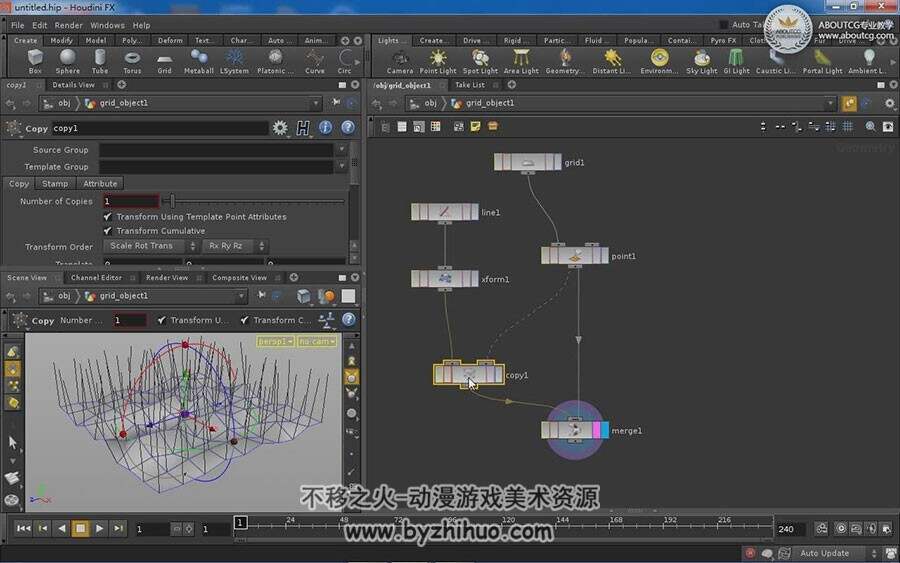
Task: Open Transform Order dropdown
Action: (x=151, y=246)
